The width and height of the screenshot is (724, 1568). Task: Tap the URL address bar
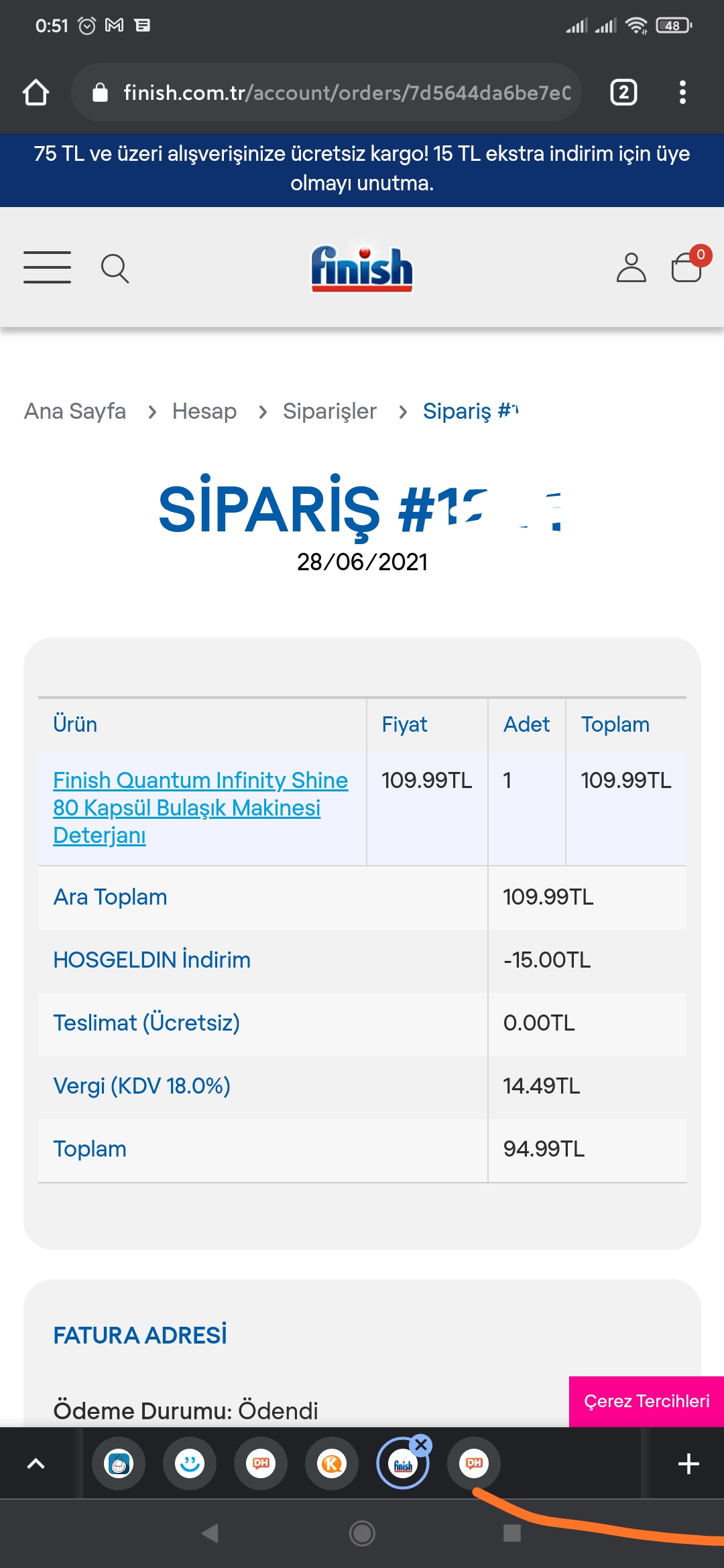pos(326,92)
